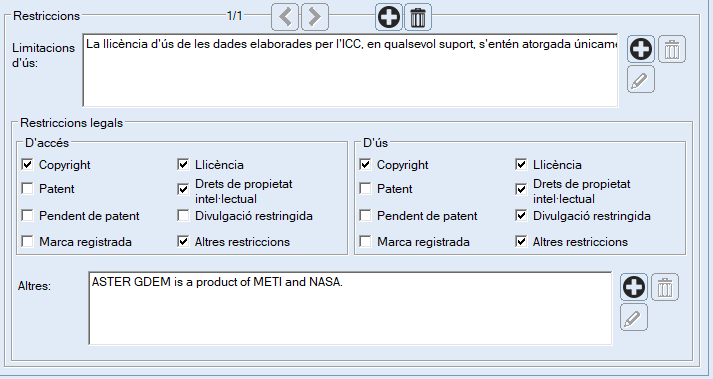Viewport: 713px width, 379px height.
Task: Delete the Limitacions d'ús entry
Action: click(x=672, y=49)
